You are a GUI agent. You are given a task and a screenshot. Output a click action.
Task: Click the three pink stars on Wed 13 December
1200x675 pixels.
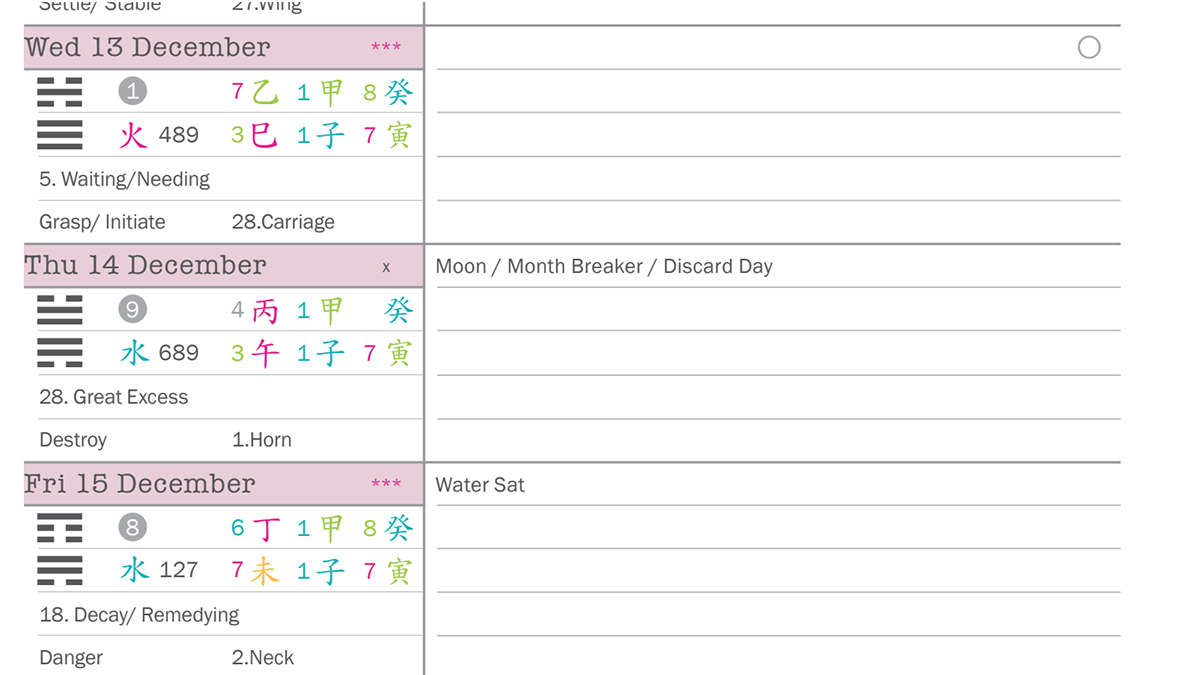coord(386,48)
